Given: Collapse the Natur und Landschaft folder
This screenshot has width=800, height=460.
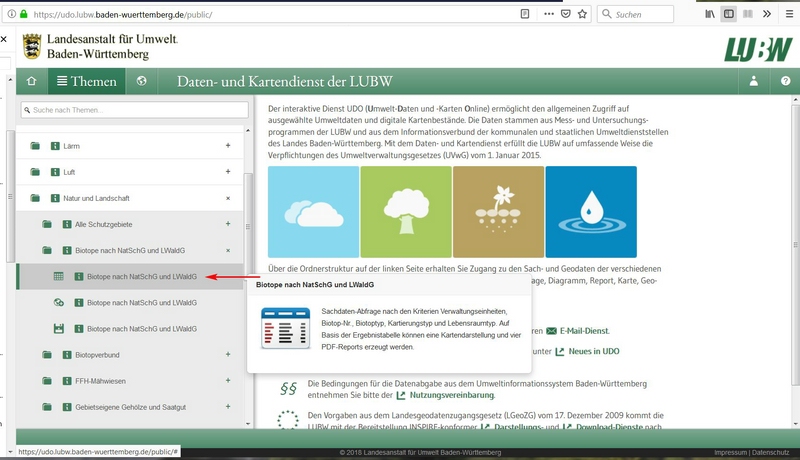Looking at the screenshot, I should pos(228,198).
